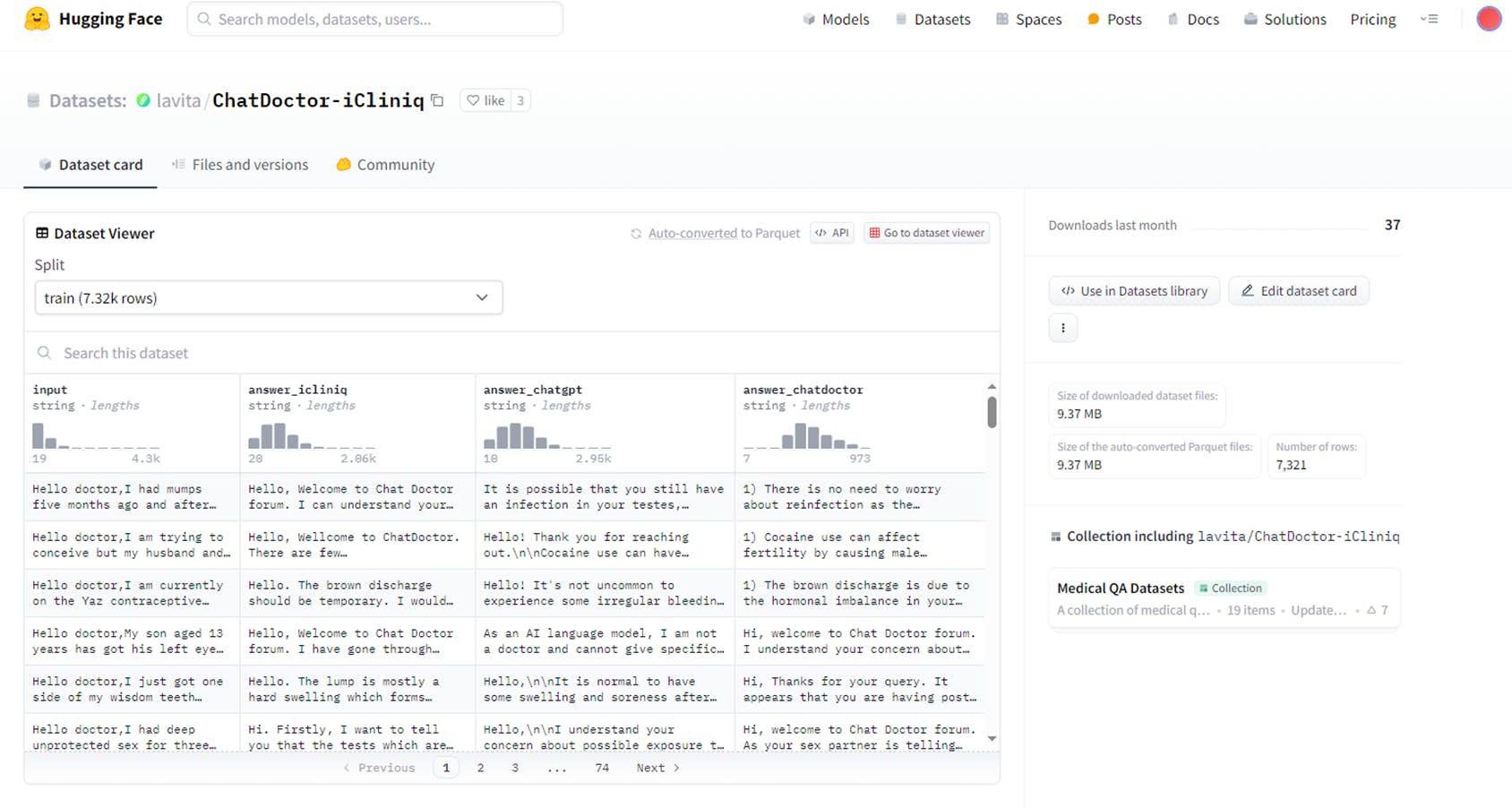Sort by the input column header
The height and width of the screenshot is (808, 1512).
50,390
